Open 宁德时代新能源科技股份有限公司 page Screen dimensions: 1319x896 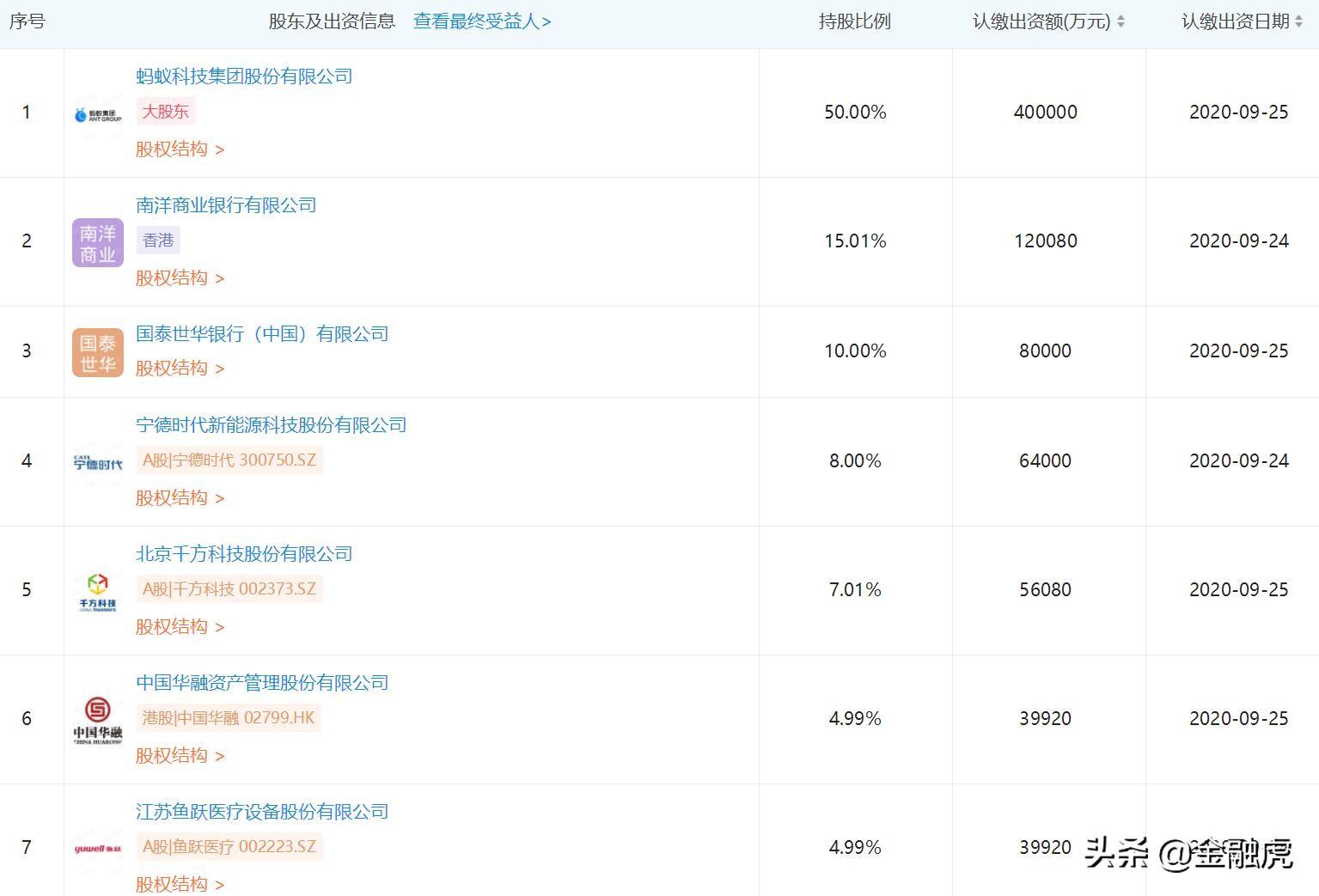pos(272,425)
